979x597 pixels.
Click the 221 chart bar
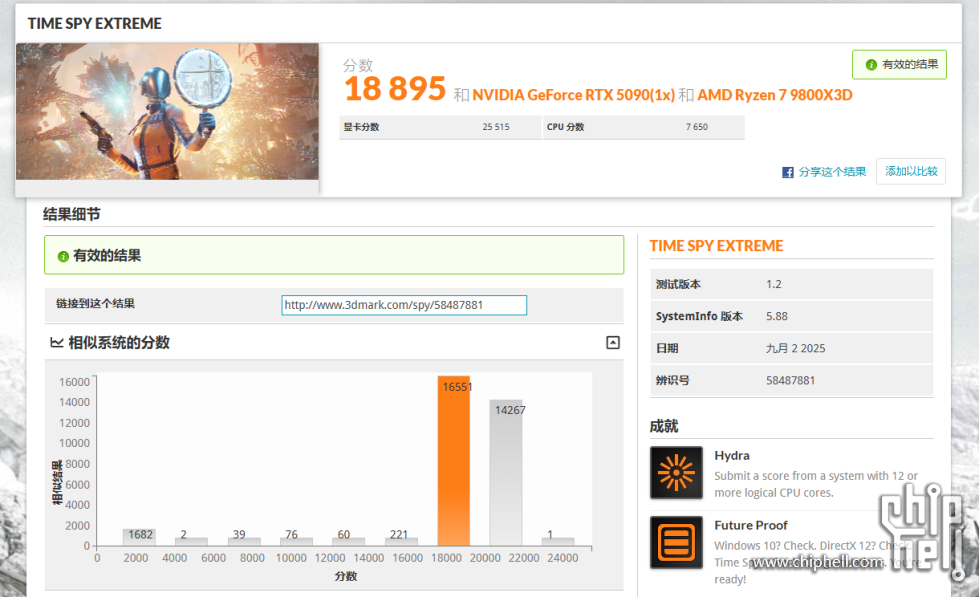[x=401, y=541]
